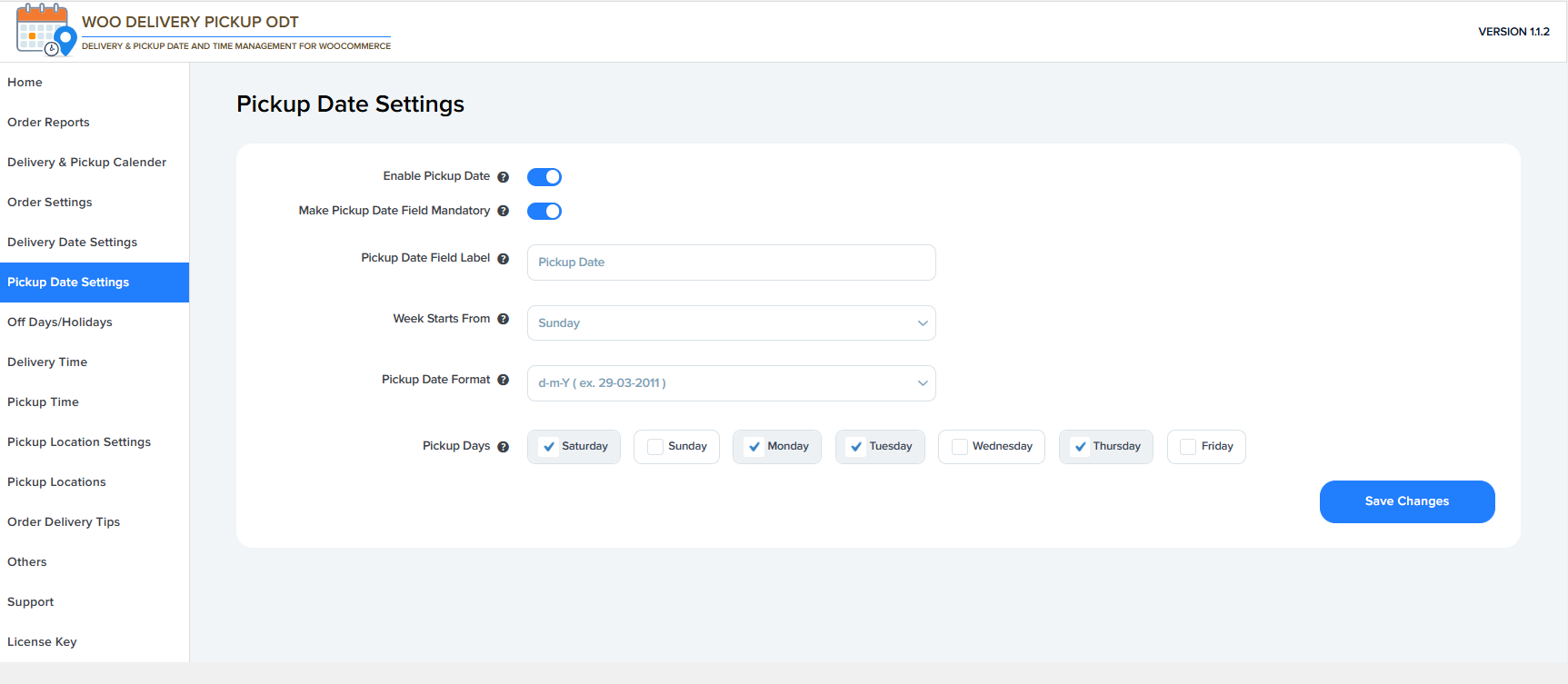The height and width of the screenshot is (684, 1568).
Task: Open Delivery Date Settings in sidebar
Action: [73, 243]
